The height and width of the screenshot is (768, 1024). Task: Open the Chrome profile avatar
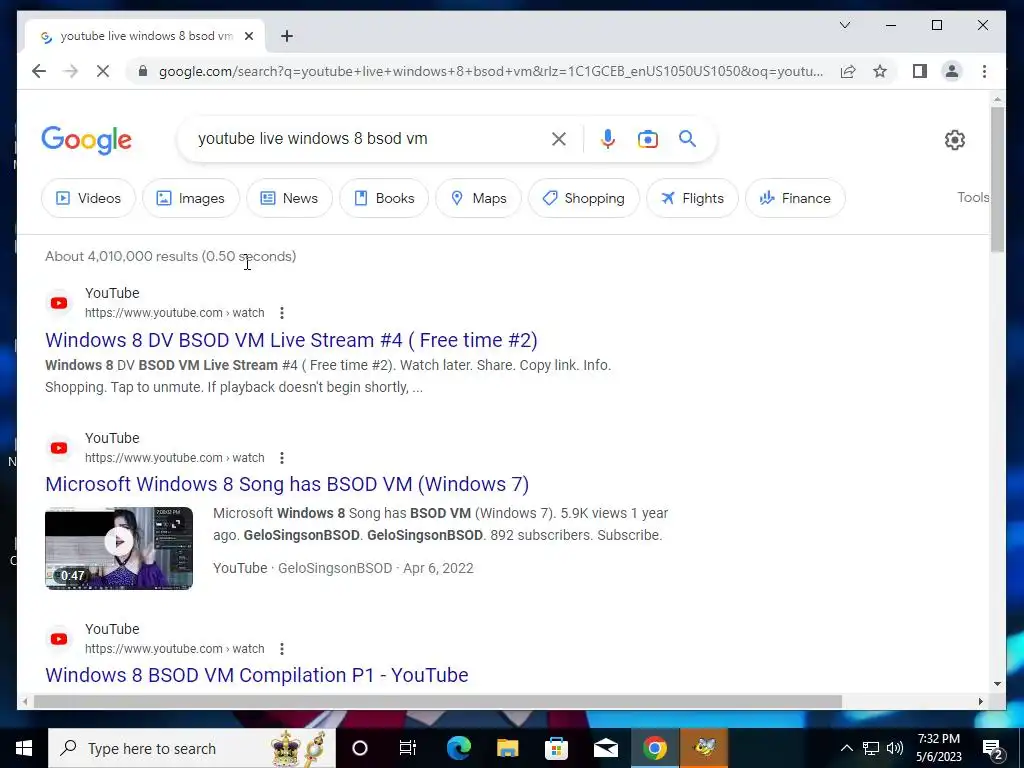[x=952, y=71]
